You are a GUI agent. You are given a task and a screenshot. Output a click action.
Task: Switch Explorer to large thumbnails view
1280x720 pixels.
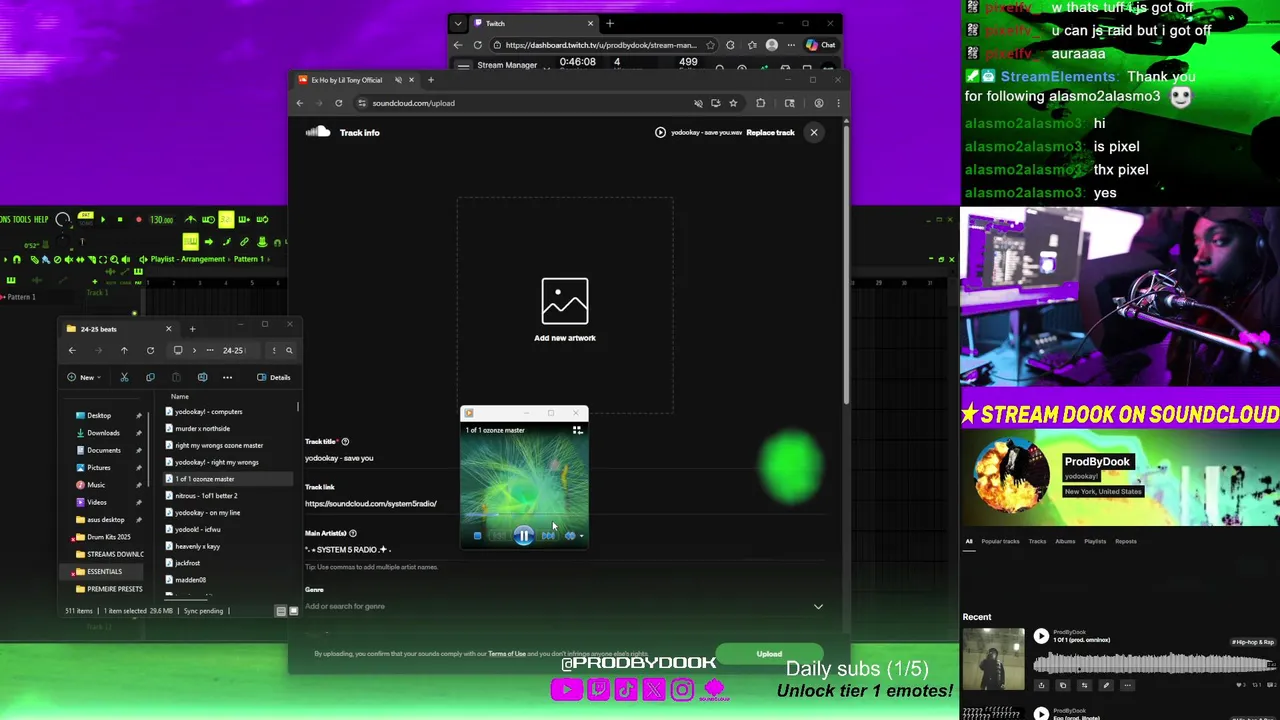(293, 611)
